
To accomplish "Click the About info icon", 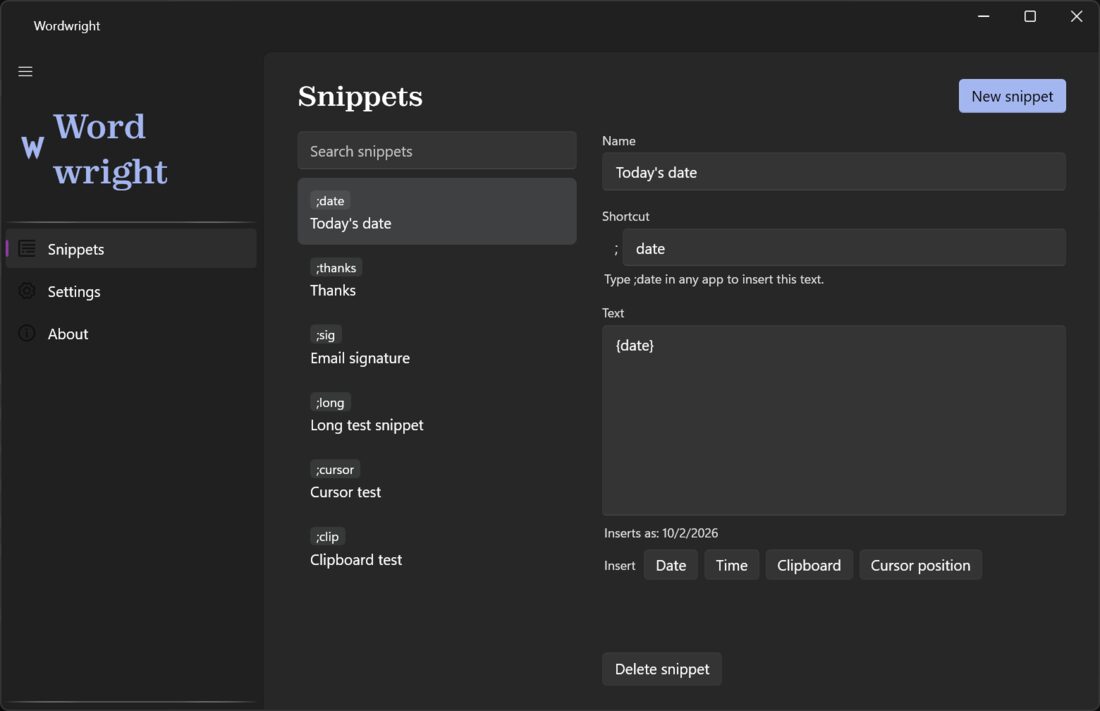I will (27, 333).
